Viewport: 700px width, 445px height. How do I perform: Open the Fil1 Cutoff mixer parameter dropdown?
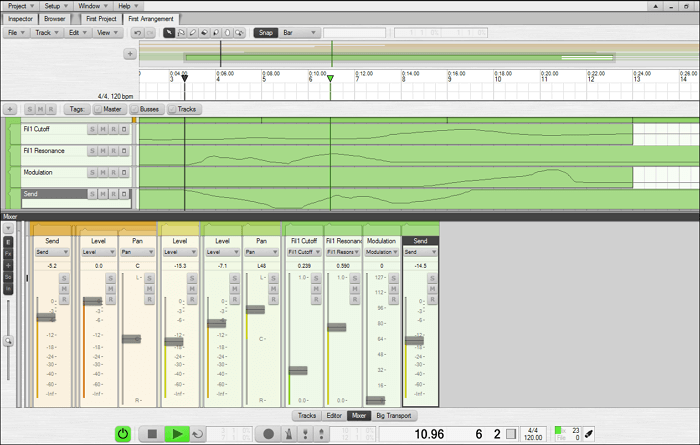tap(303, 253)
